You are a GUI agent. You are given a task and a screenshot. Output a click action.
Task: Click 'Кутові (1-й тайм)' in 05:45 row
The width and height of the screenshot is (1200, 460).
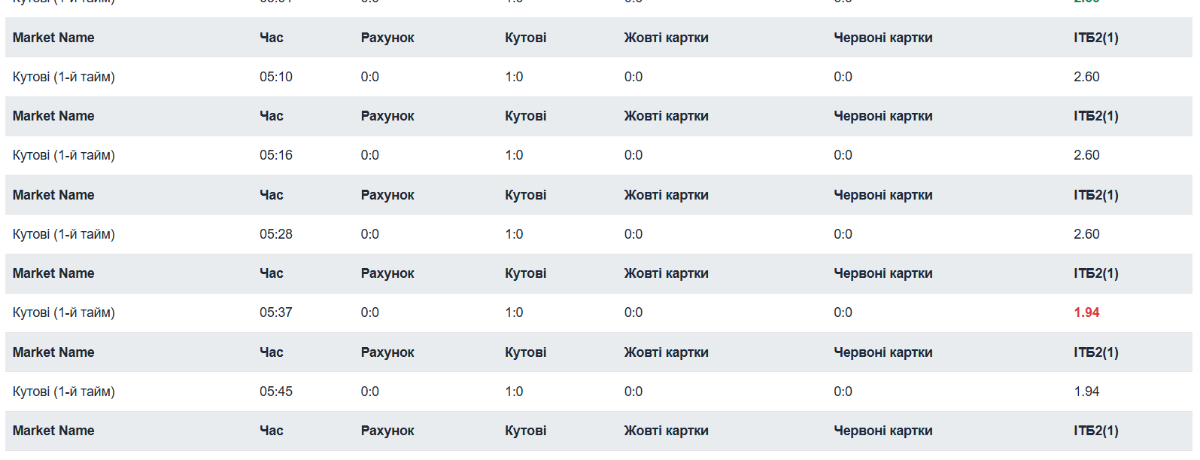pos(64,391)
